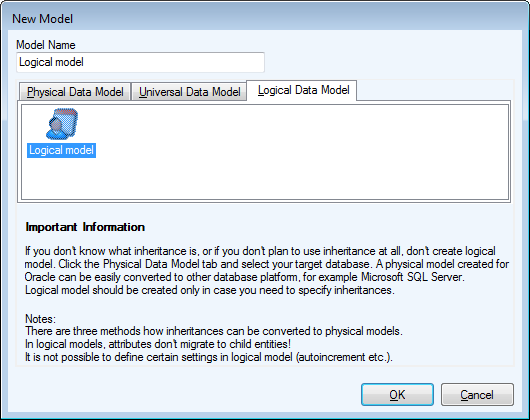Click the "New Model" title bar text
Screen dimensions: 530x420
[x=43, y=19]
